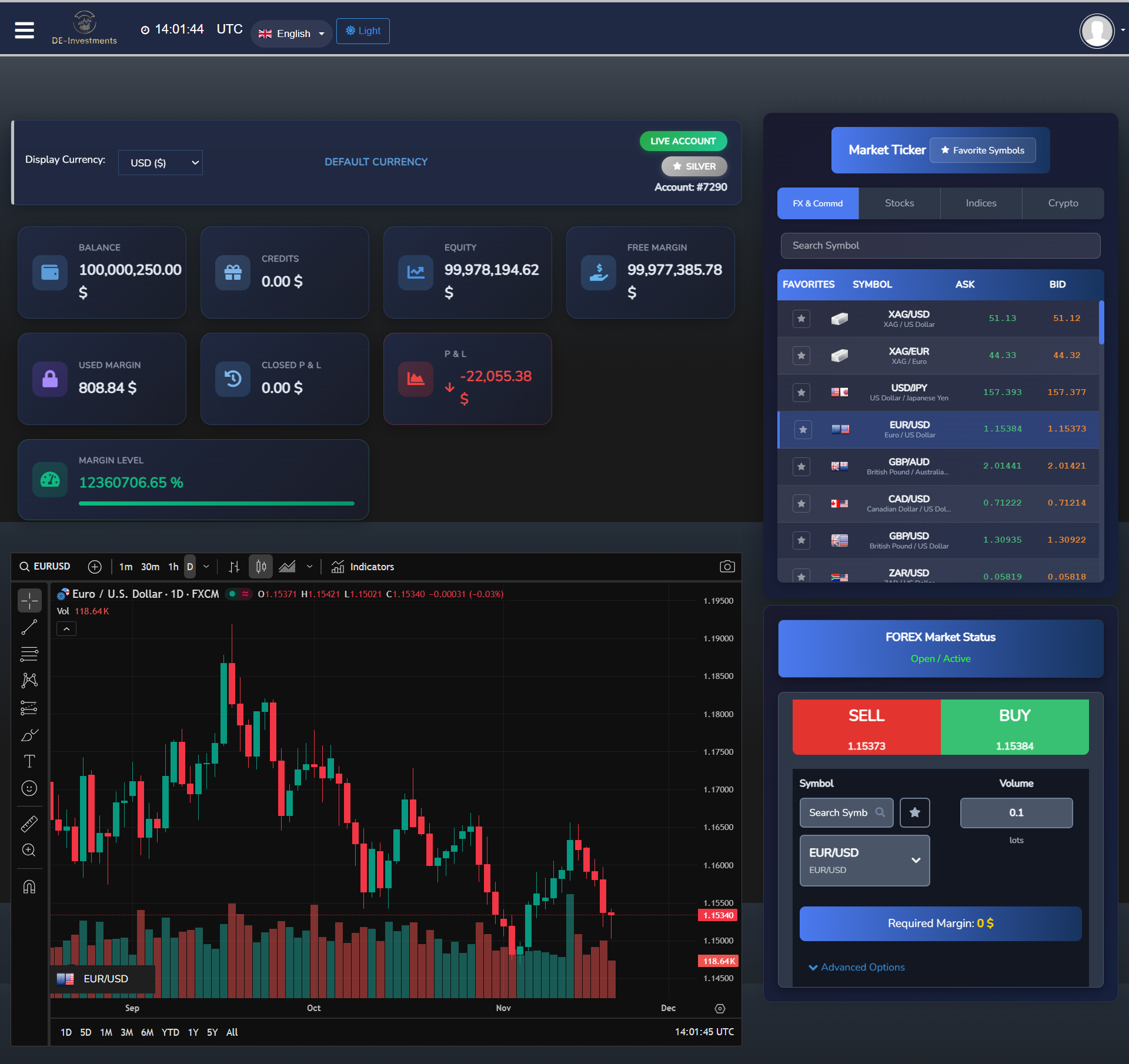Screen dimensions: 1129x1064
Task: Open the hamburger navigation menu
Action: [x=24, y=30]
